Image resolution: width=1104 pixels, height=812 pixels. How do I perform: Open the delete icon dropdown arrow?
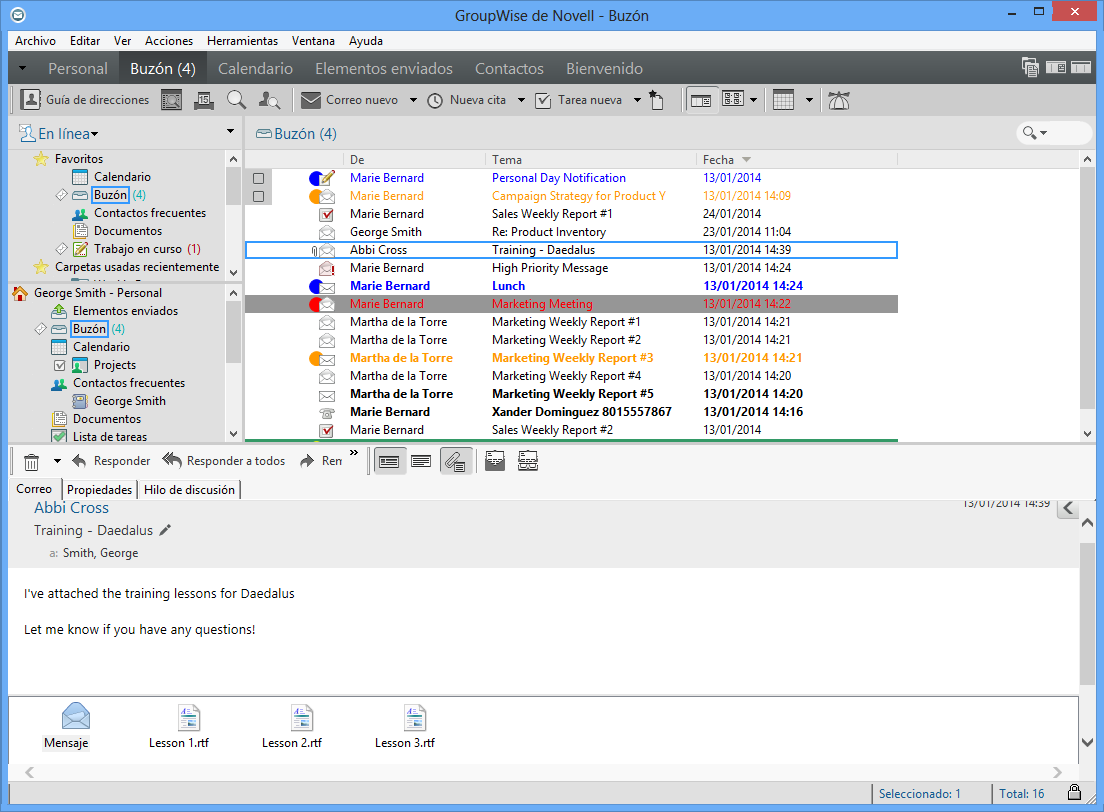click(57, 462)
